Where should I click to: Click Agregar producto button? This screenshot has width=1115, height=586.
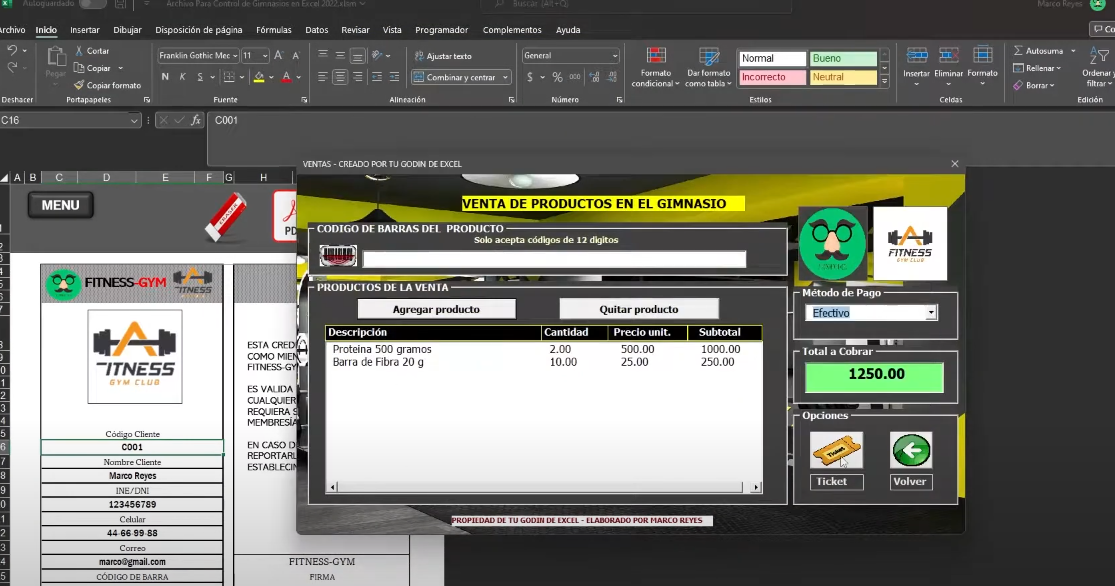pyautogui.click(x=437, y=309)
